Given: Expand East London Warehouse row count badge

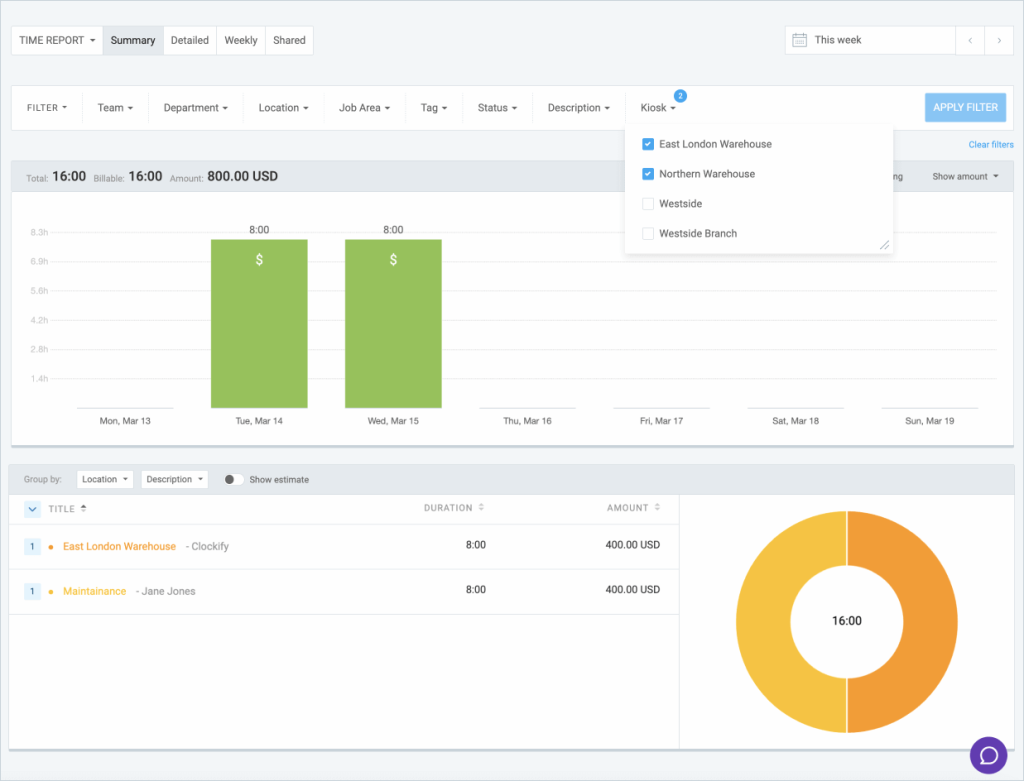Looking at the screenshot, I should 32,547.
